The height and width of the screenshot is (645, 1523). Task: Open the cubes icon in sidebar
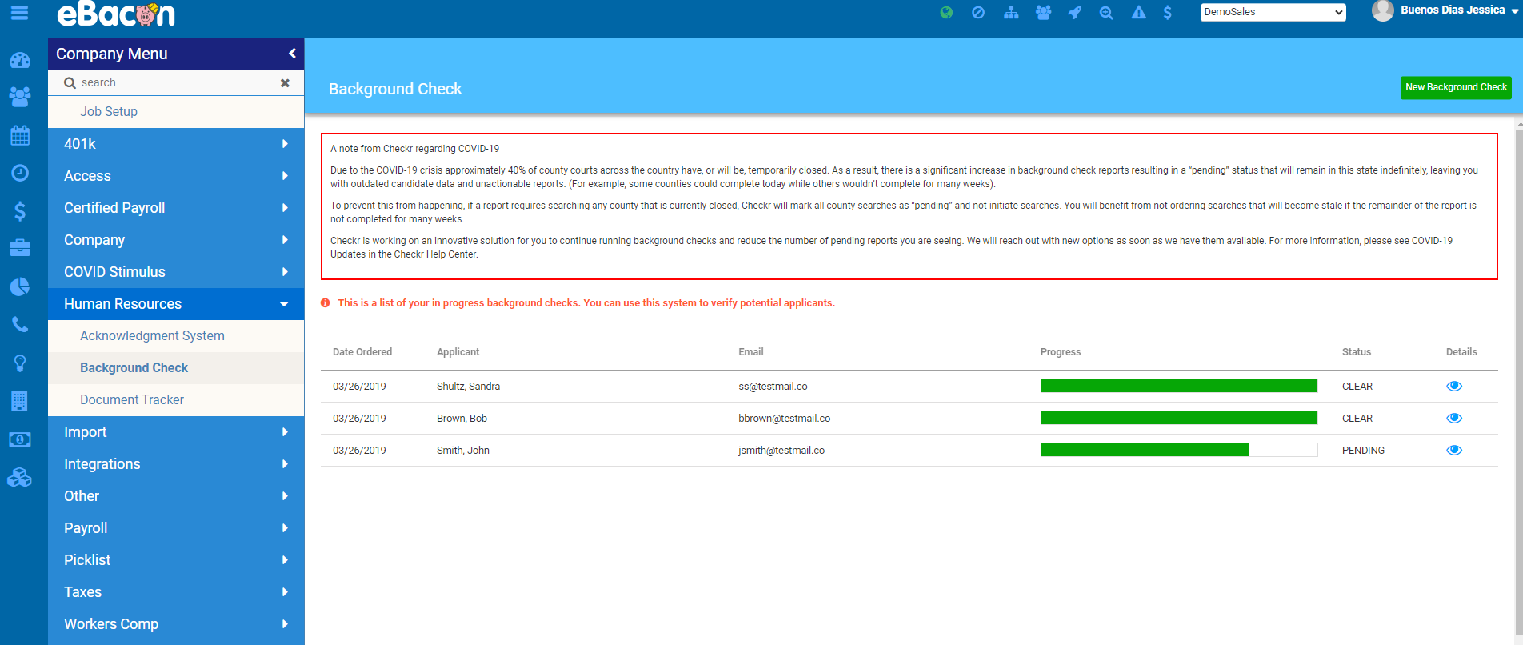19,478
